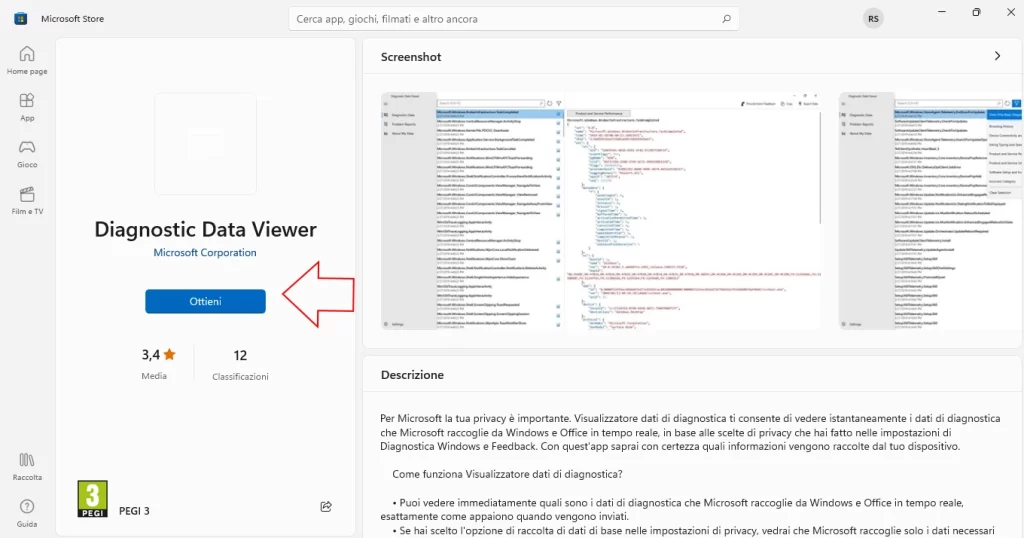The height and width of the screenshot is (538, 1024).
Task: Click the Microsoft Store logo icon
Action: tap(21, 19)
